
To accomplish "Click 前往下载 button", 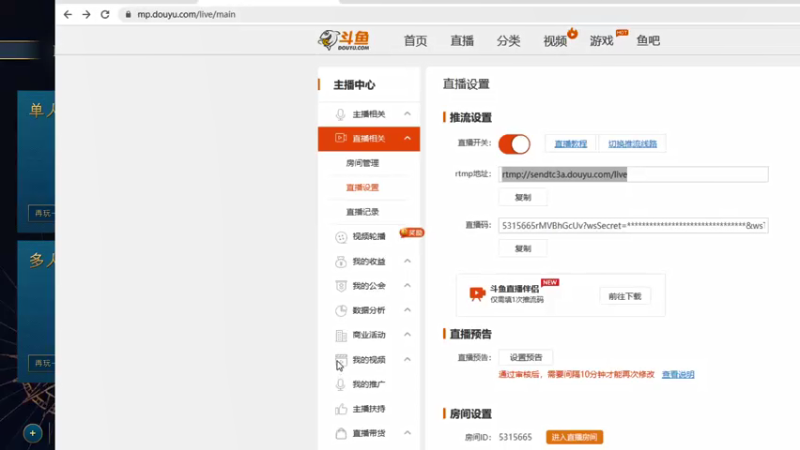I will 624,296.
